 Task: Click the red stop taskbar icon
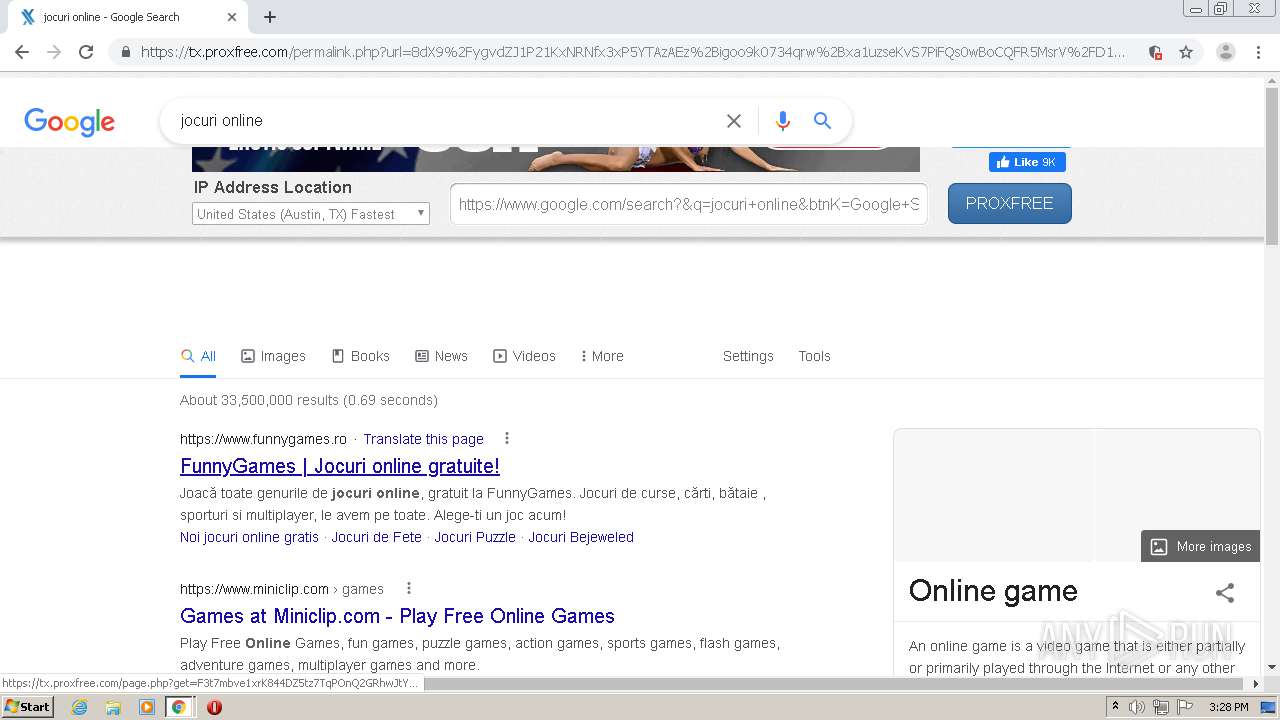pyautogui.click(x=214, y=707)
